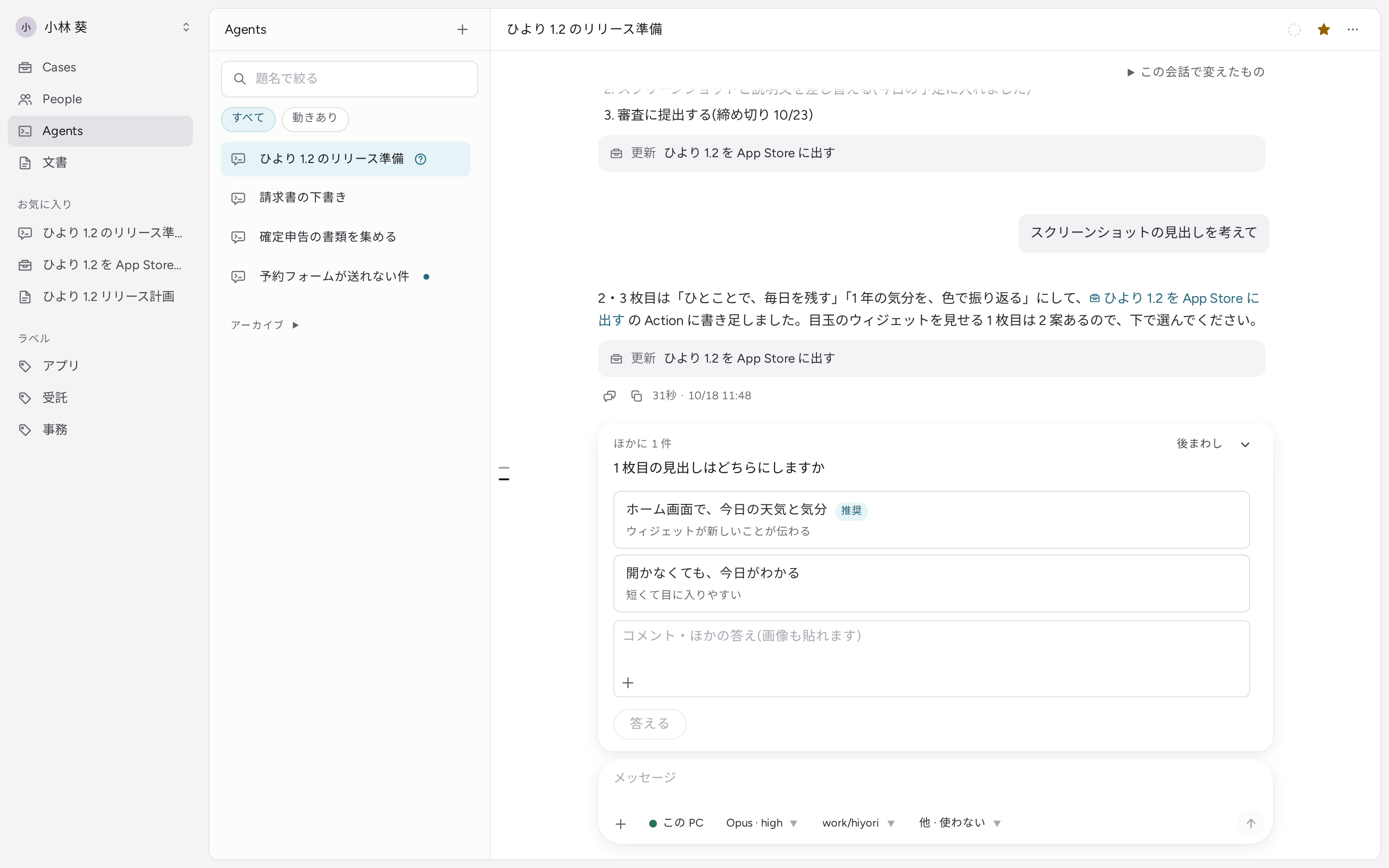Expand the アーカイブ section
The width and height of the screenshot is (1389, 868).
pos(265,325)
